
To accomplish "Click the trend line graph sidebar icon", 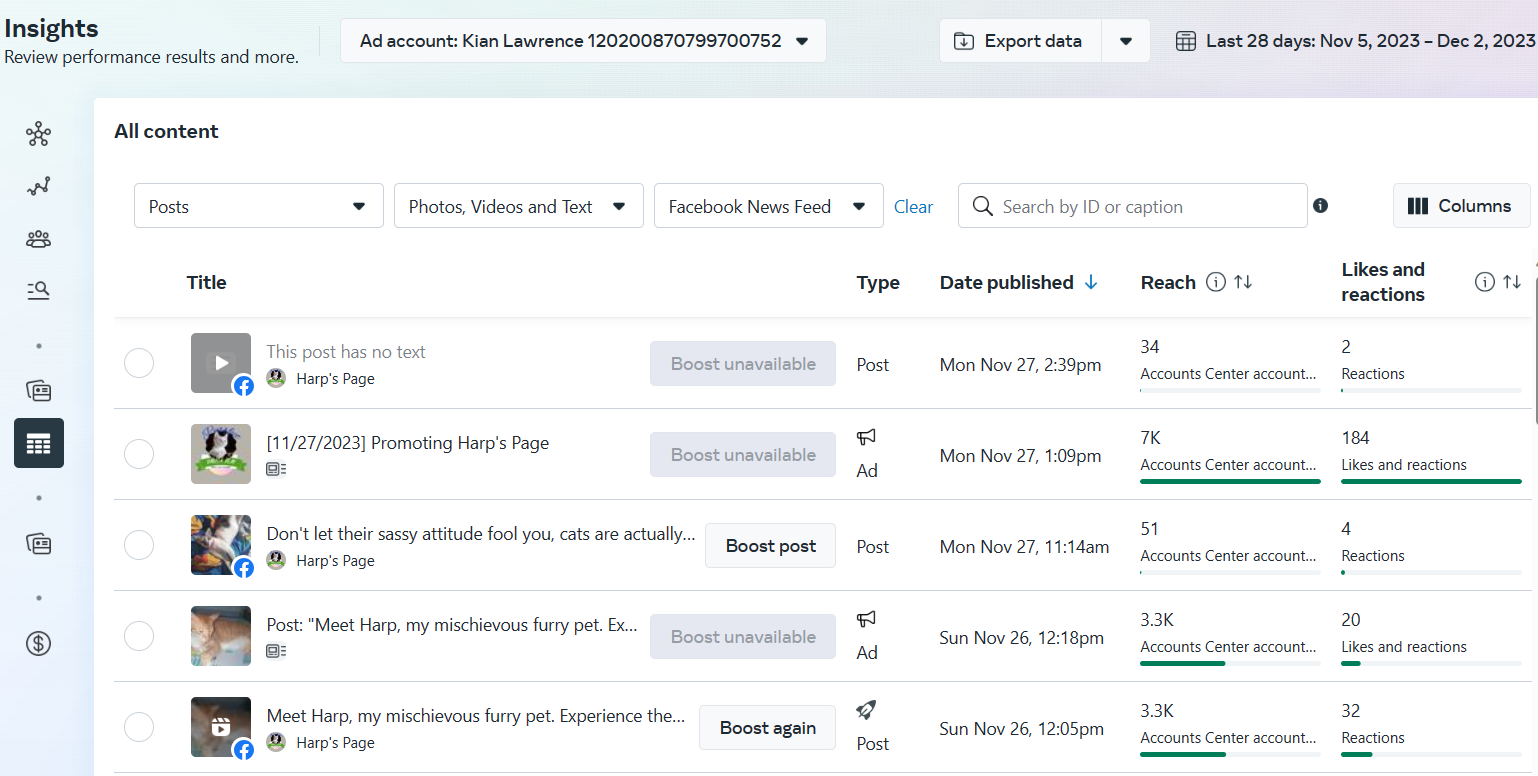I will pos(39,186).
